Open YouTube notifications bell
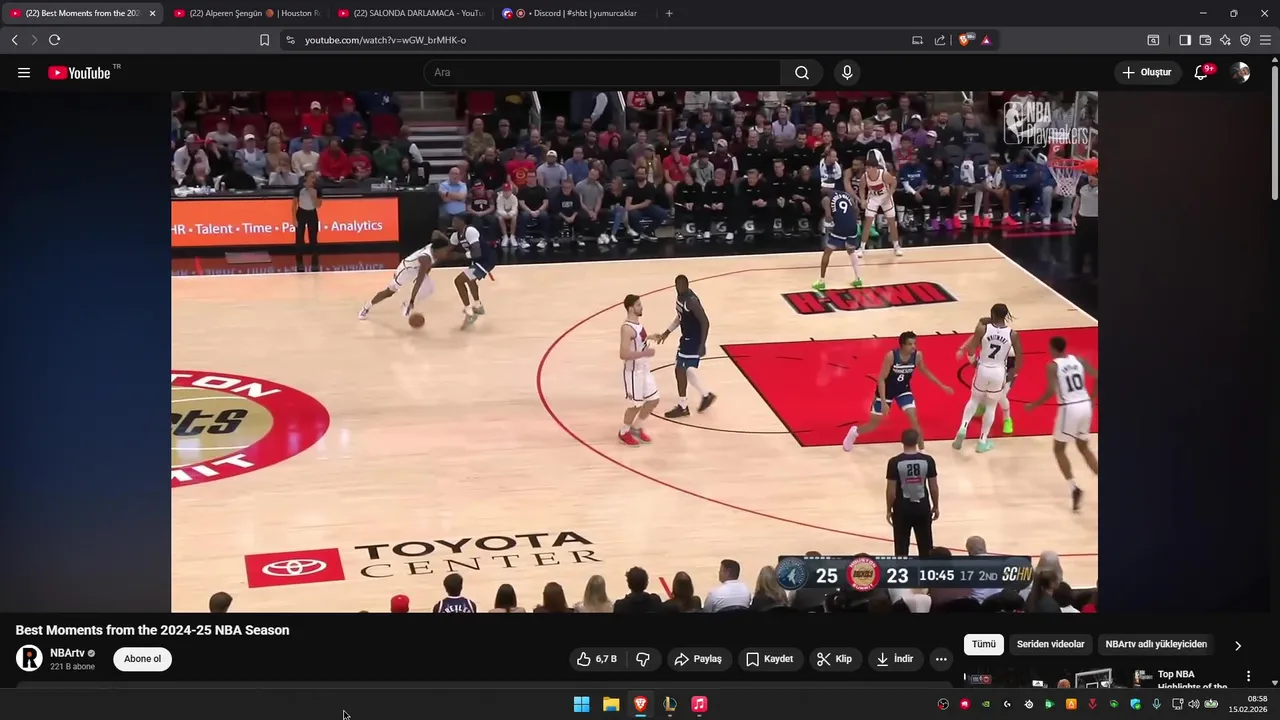Image resolution: width=1280 pixels, height=720 pixels. (1201, 72)
